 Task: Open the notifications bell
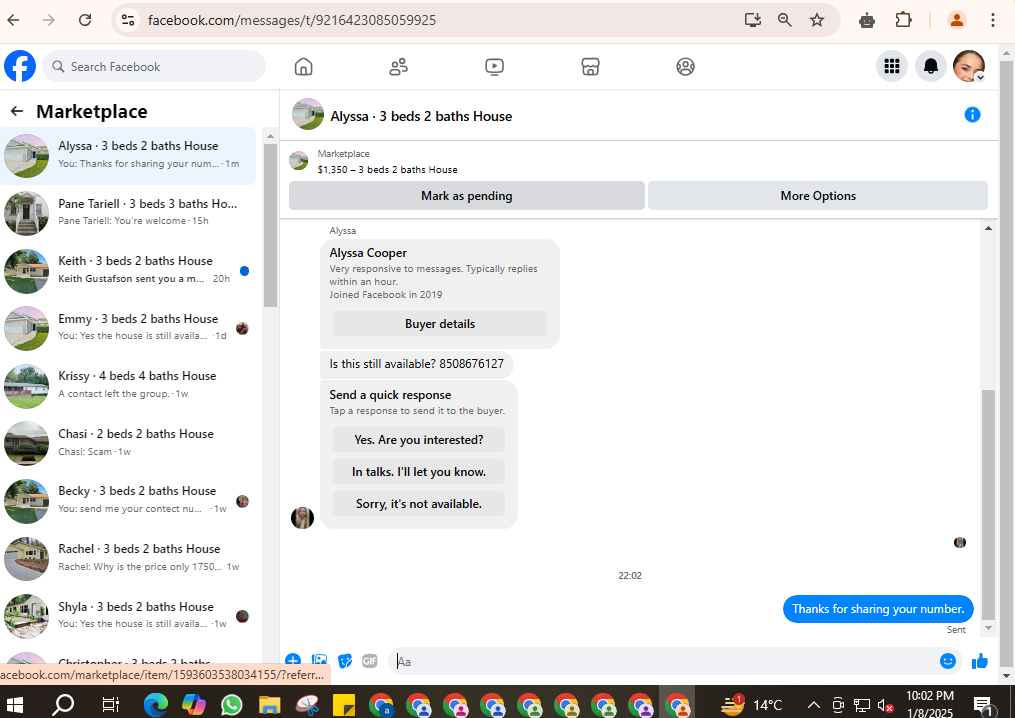tap(930, 66)
